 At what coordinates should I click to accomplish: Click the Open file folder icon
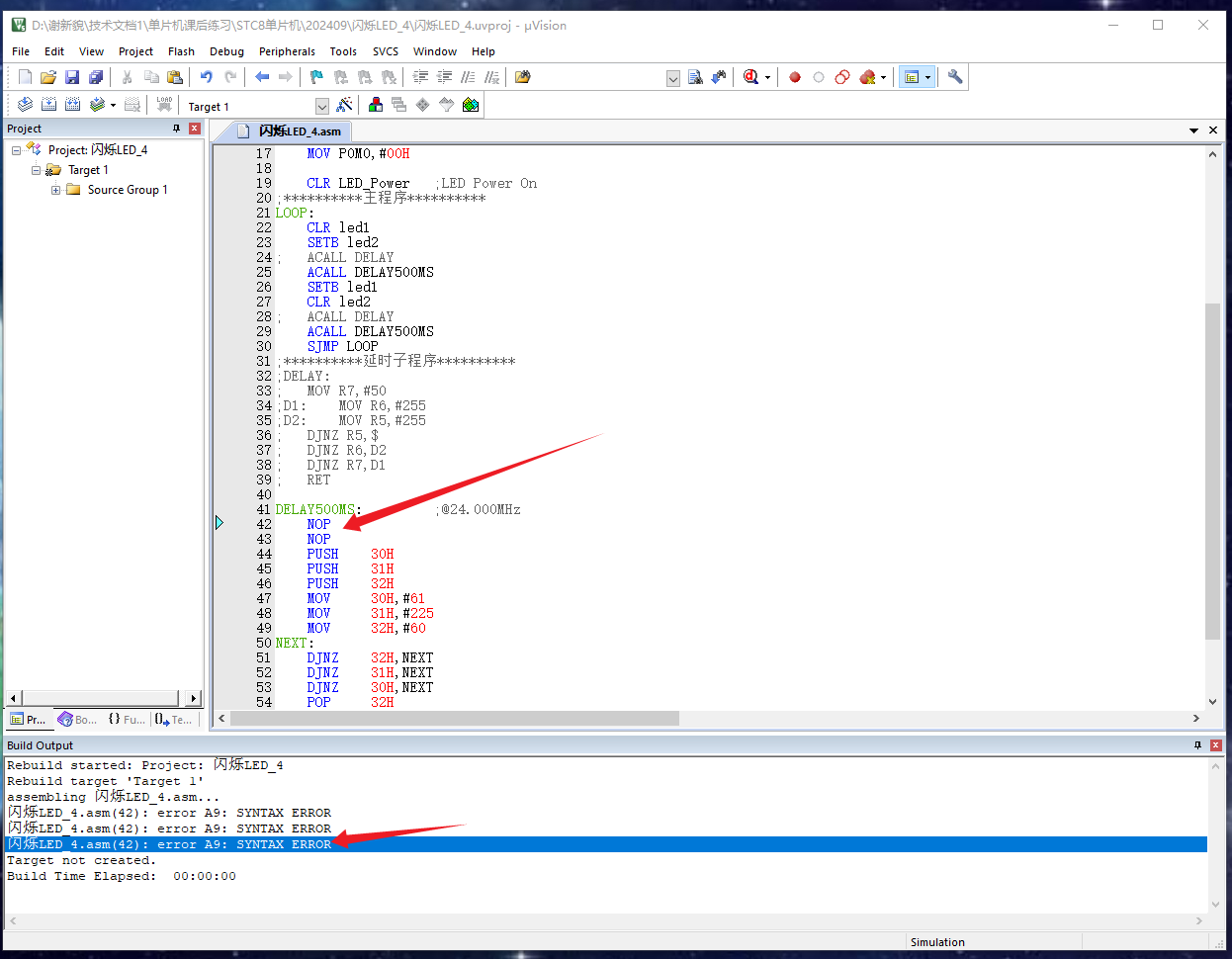click(48, 77)
